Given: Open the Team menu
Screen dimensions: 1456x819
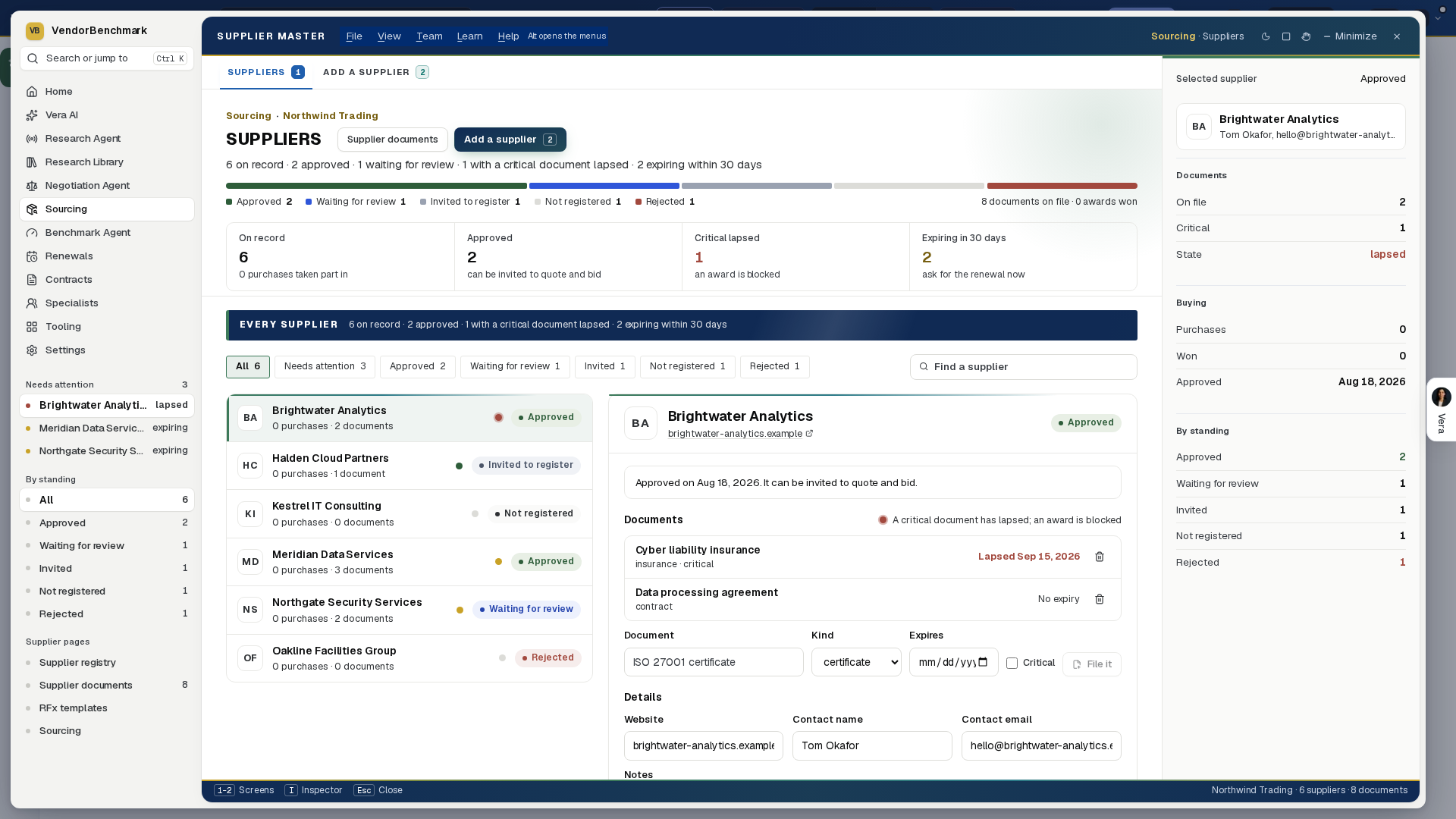Looking at the screenshot, I should coord(429,36).
